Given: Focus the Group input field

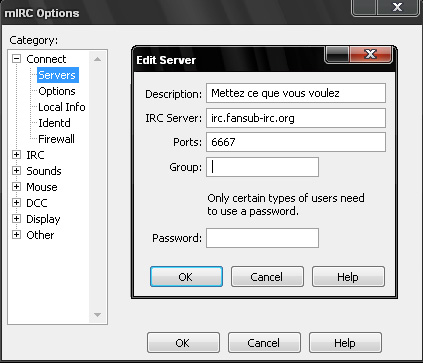Looking at the screenshot, I should [262, 167].
